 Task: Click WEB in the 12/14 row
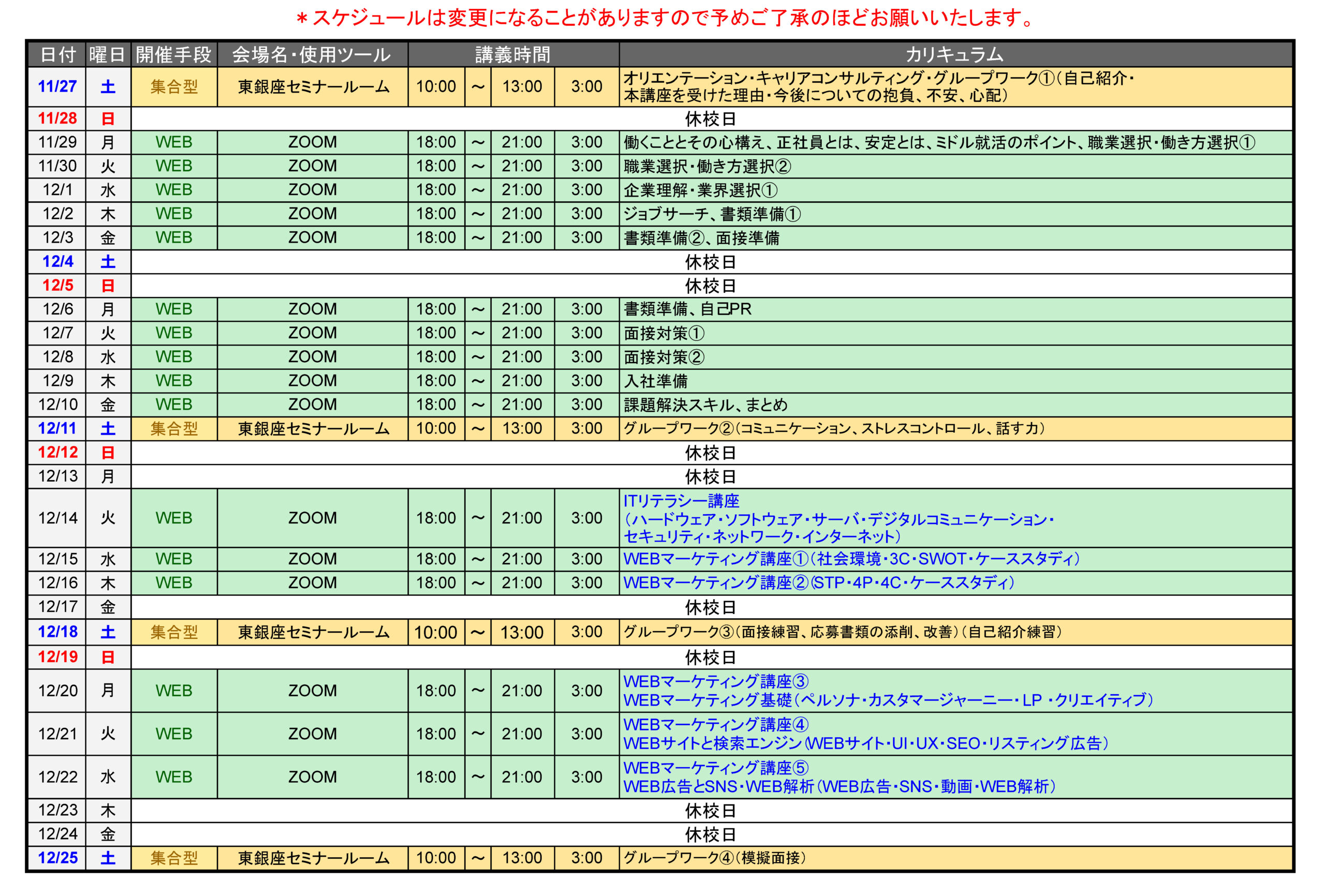pos(174,518)
